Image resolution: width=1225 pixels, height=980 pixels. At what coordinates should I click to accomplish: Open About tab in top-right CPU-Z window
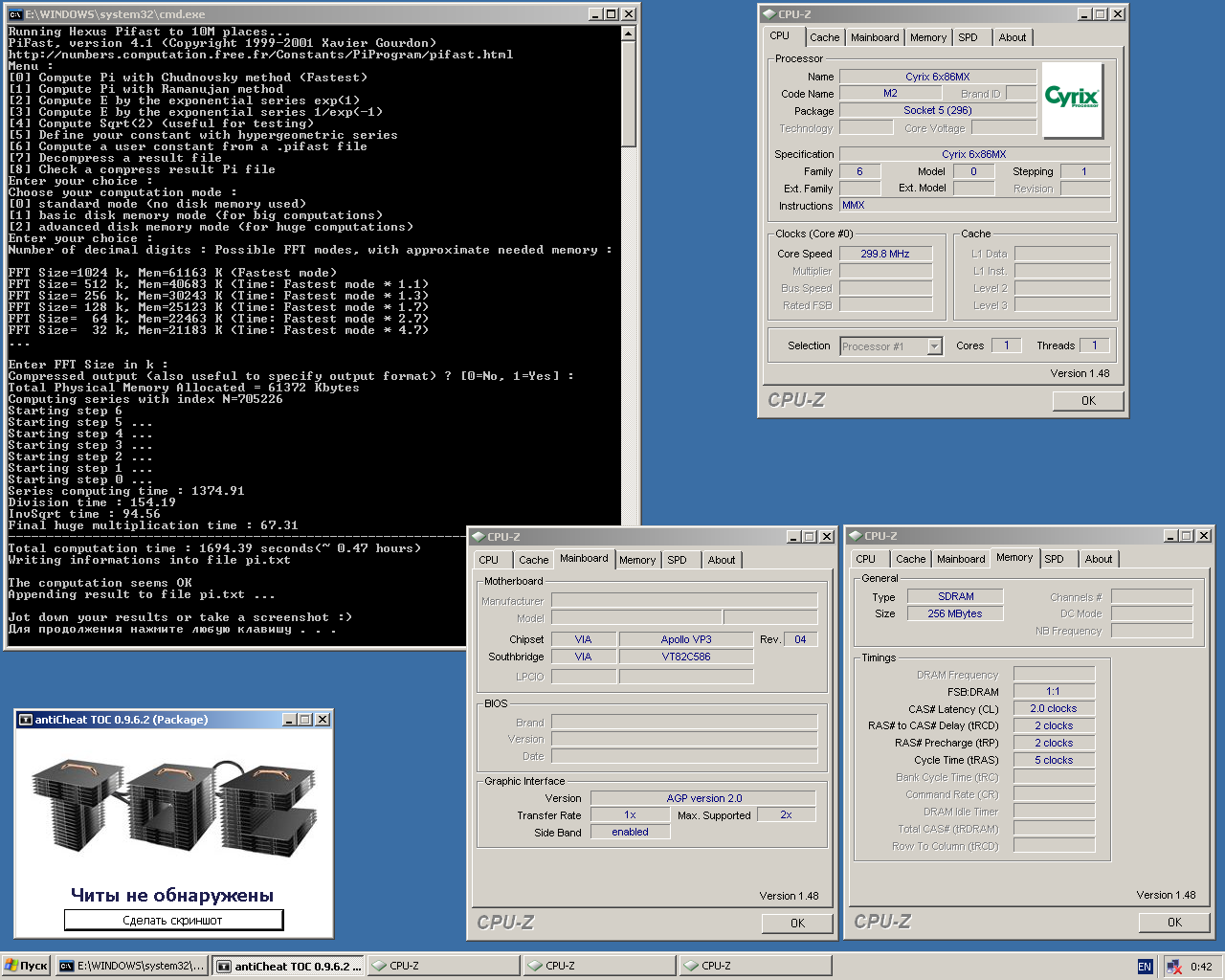pyautogui.click(x=1013, y=38)
